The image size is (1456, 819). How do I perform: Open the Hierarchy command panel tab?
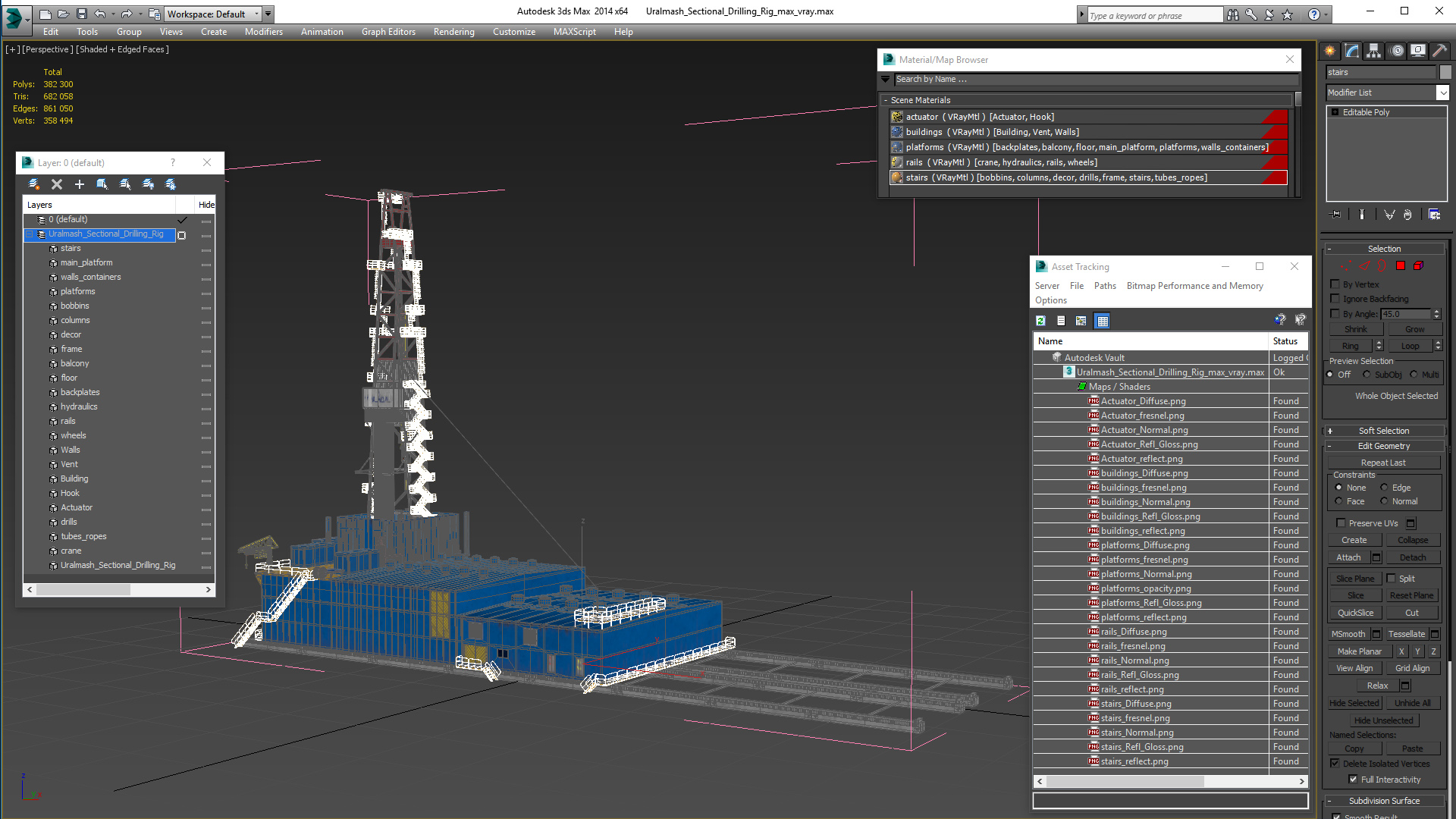tap(1374, 51)
